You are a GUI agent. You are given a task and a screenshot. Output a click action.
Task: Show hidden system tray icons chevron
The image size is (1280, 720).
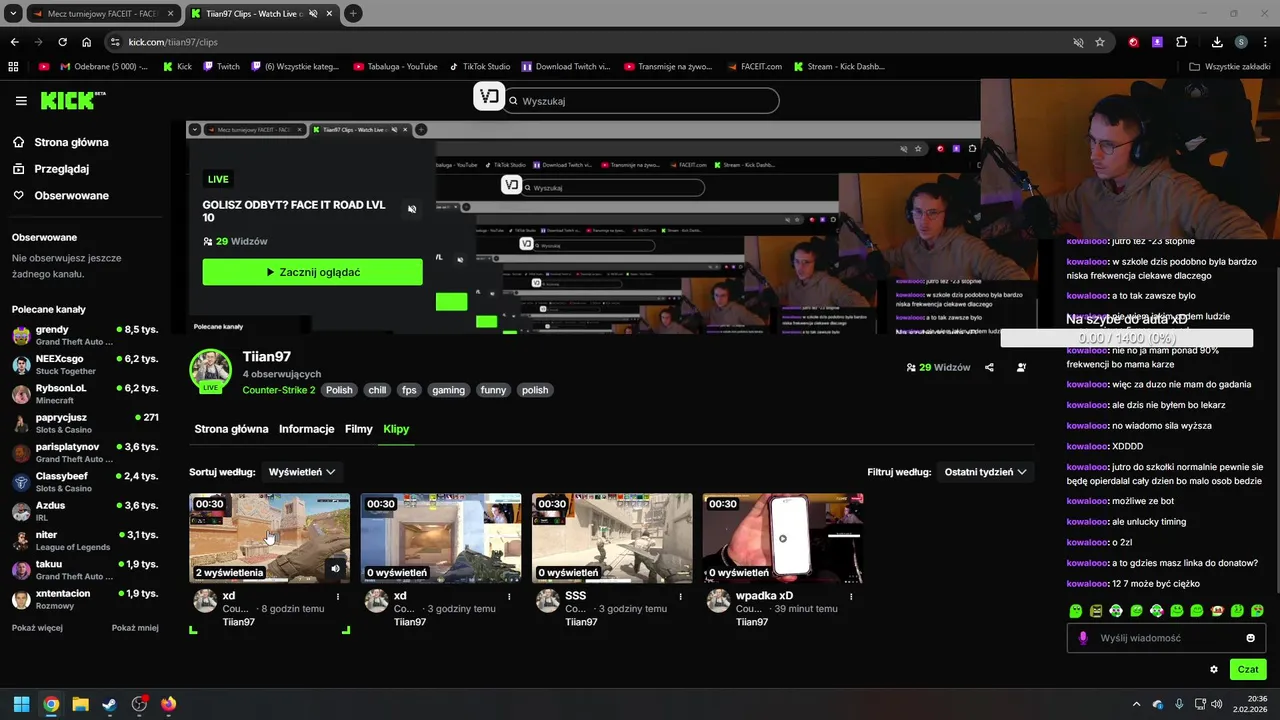(x=1136, y=704)
